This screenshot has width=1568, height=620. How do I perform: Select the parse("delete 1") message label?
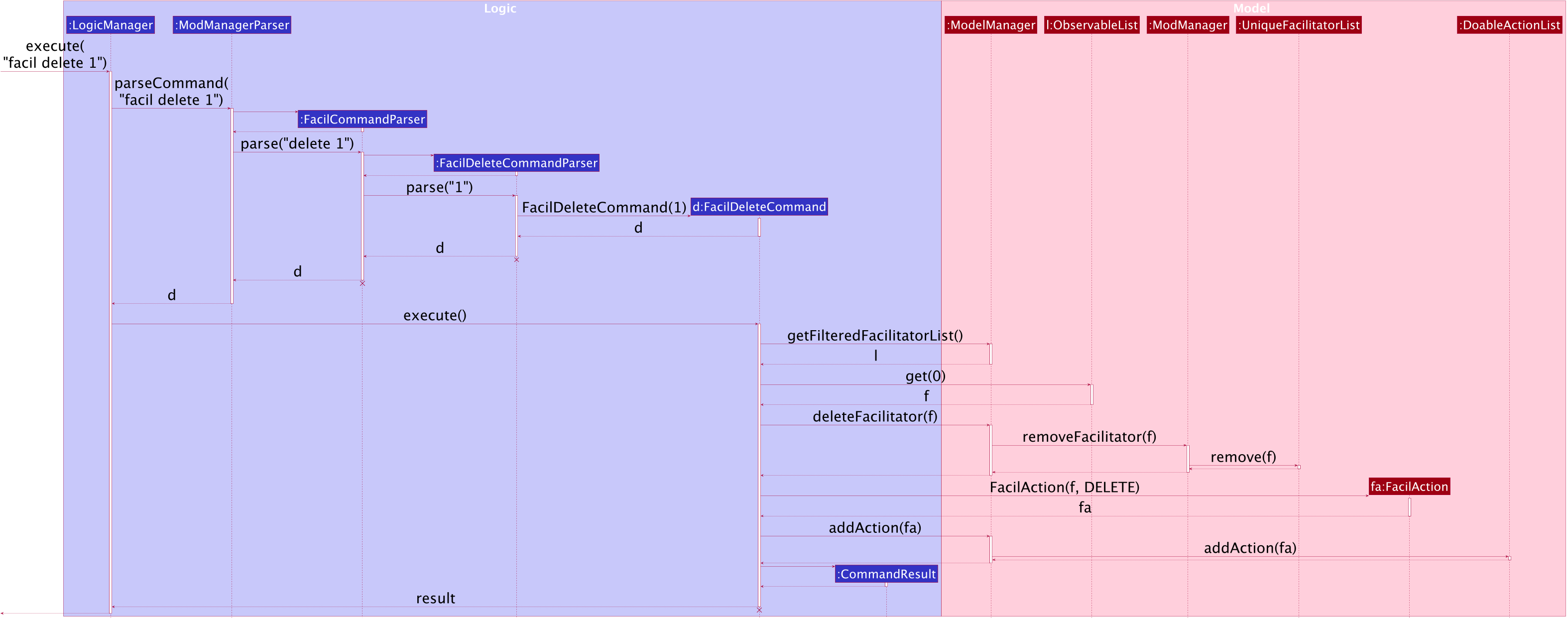point(297,143)
